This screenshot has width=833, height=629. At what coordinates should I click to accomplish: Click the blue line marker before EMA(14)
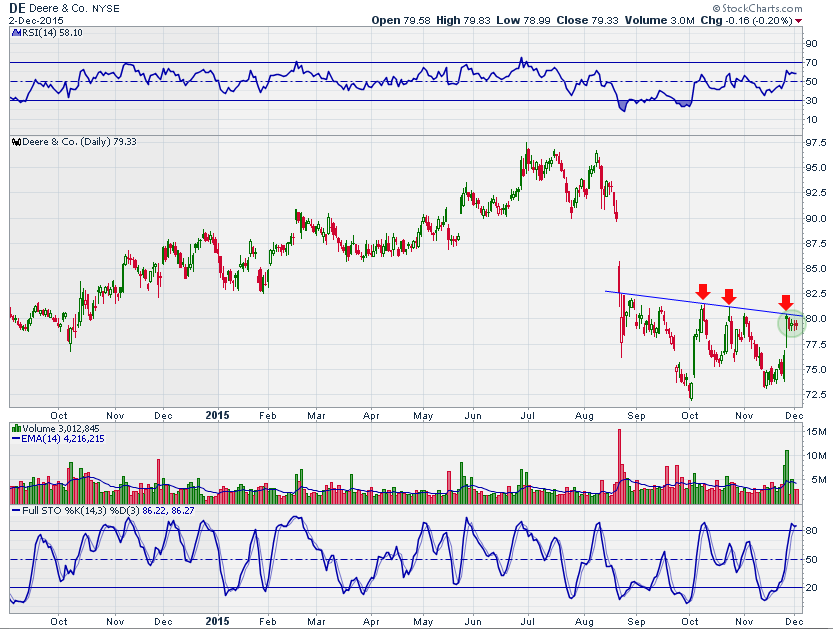click(16, 439)
